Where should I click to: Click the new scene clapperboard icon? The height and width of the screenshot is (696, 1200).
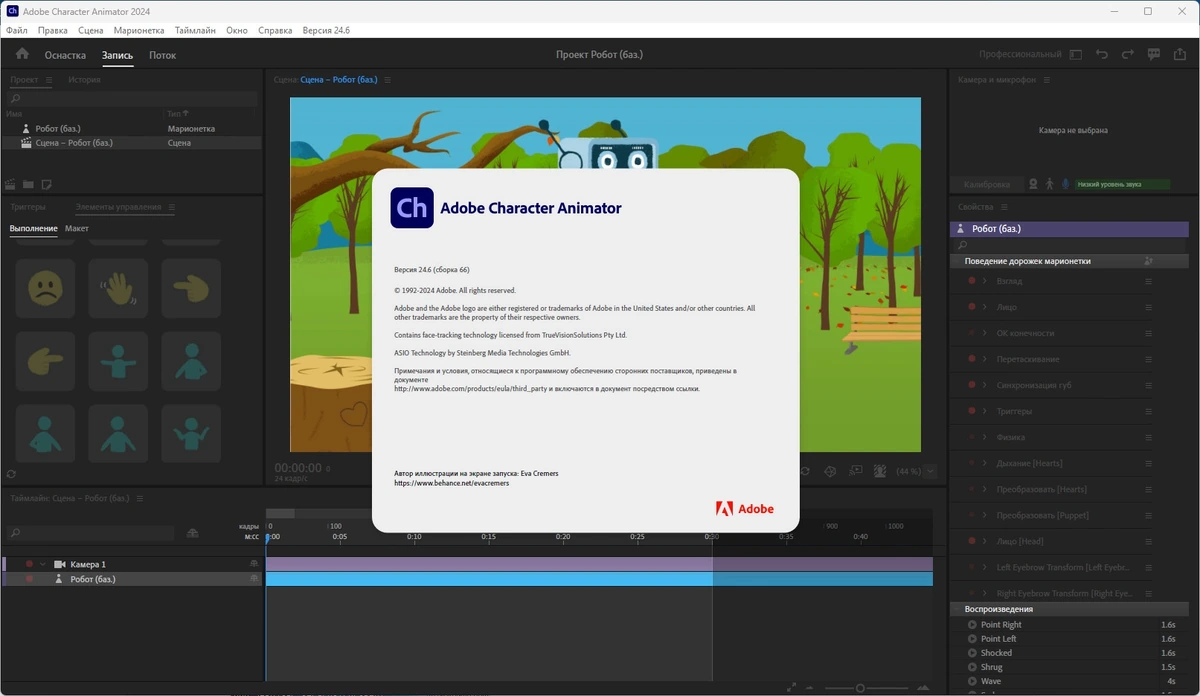[x=11, y=184]
